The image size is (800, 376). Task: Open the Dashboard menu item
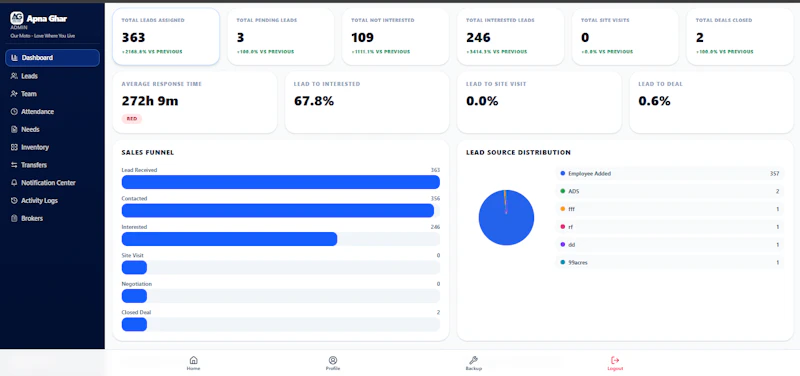click(52, 58)
